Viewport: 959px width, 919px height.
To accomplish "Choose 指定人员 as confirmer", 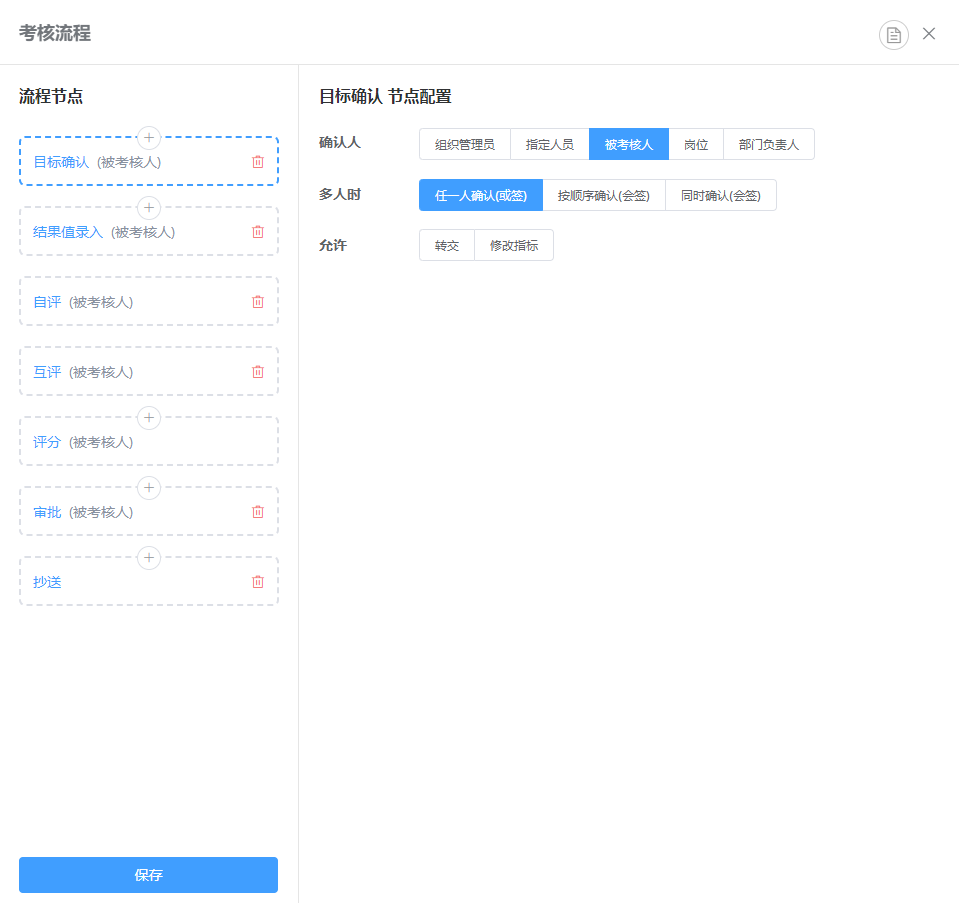I will [x=549, y=144].
